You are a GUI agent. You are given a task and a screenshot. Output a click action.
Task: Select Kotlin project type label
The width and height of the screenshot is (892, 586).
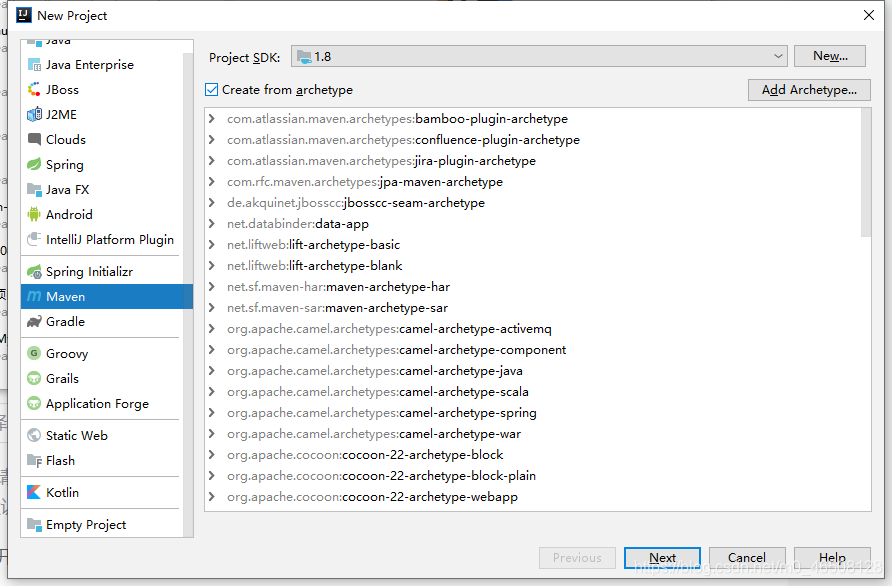point(63,493)
